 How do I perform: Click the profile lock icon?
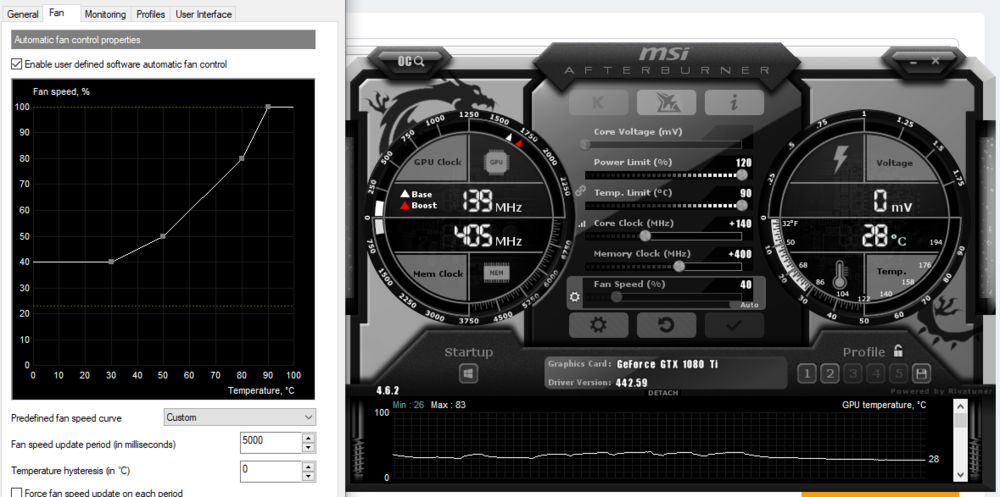click(x=897, y=351)
